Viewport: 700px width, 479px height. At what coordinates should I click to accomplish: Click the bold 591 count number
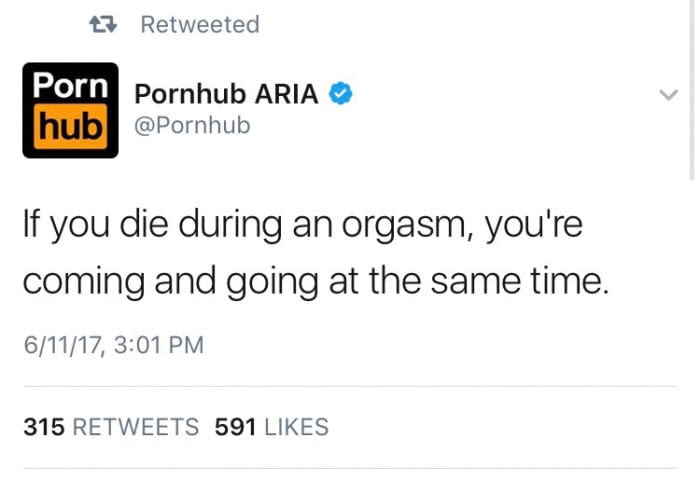pos(235,427)
